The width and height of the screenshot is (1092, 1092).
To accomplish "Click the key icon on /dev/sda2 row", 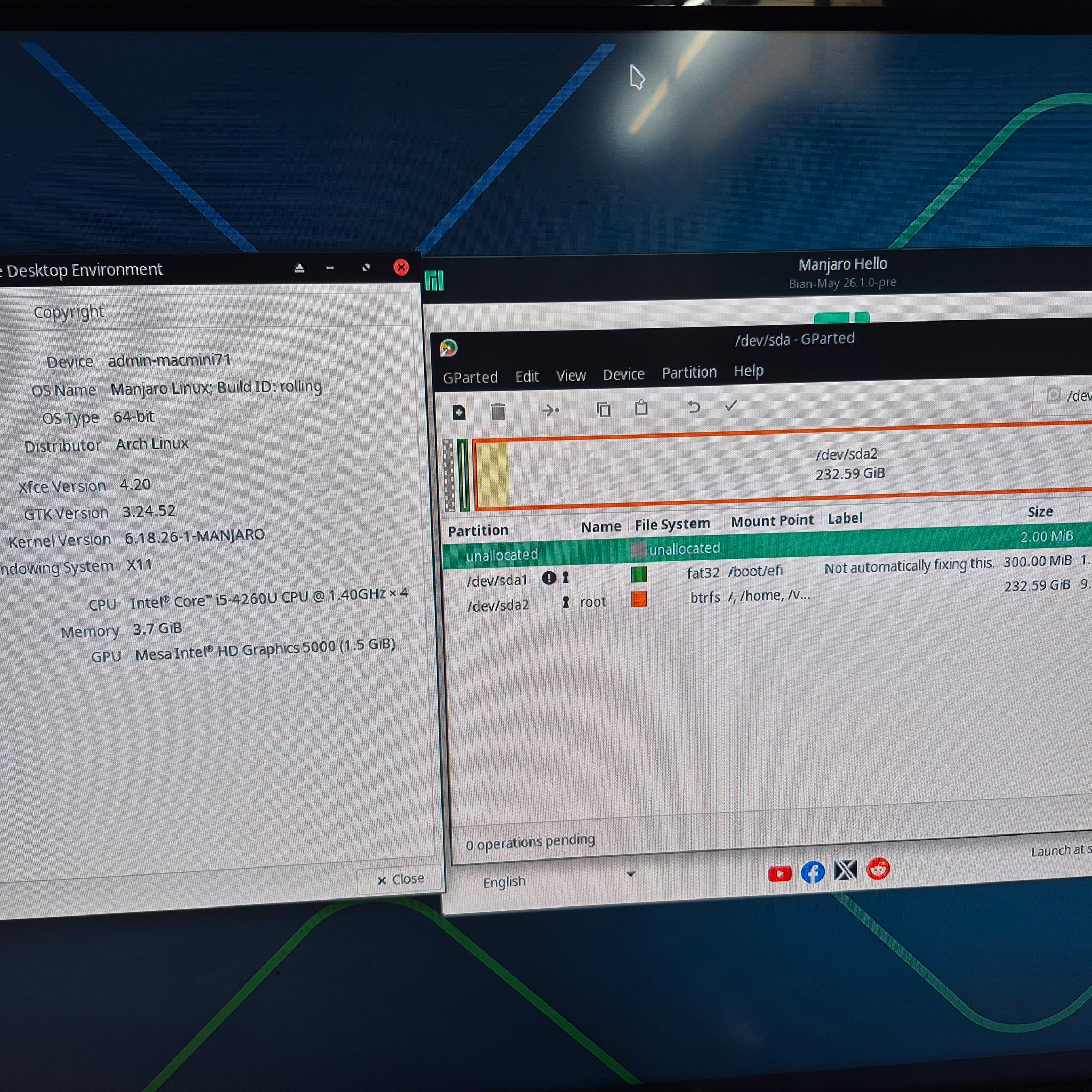I will click(x=565, y=602).
